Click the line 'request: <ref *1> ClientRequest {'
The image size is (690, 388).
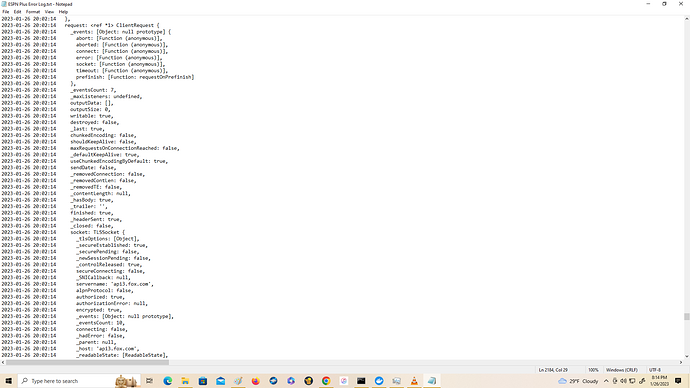coord(112,26)
